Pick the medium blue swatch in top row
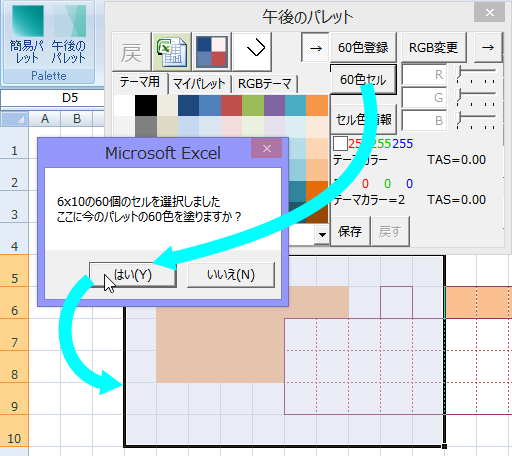Viewport: 512px width, 456px height. (x=210, y=105)
